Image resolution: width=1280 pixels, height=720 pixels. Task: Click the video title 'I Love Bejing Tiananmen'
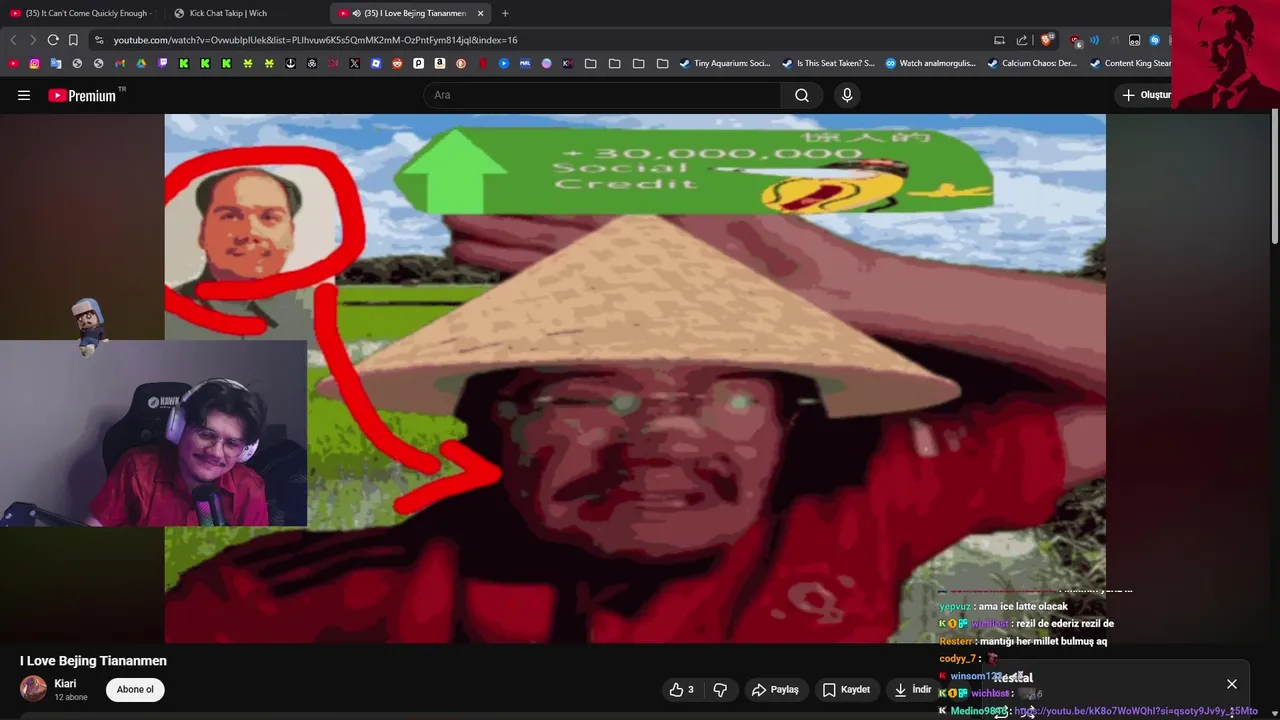coord(93,661)
